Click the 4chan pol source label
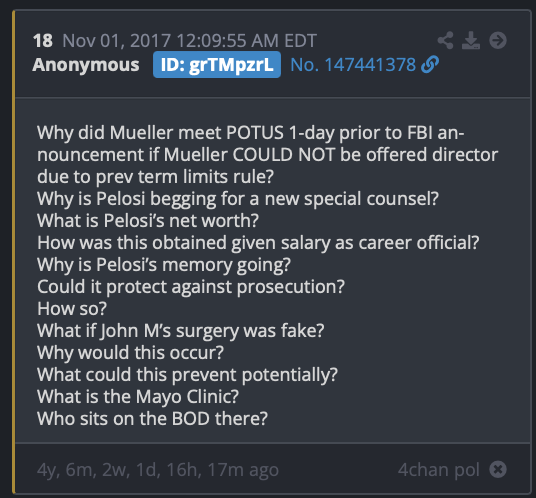536x498 pixels. pyautogui.click(x=439, y=470)
